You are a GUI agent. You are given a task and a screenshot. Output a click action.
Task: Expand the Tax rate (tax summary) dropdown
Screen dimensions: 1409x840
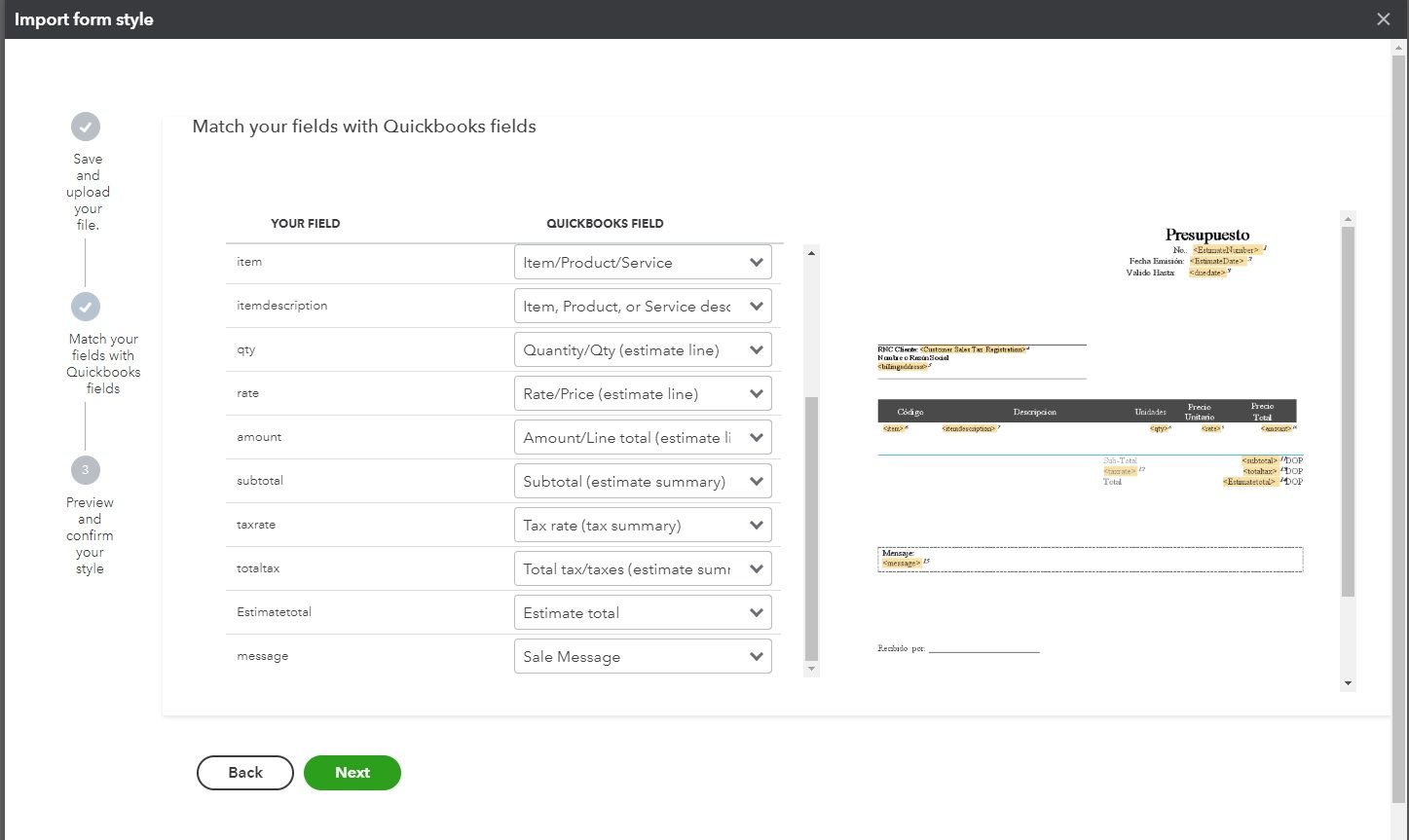tap(643, 525)
